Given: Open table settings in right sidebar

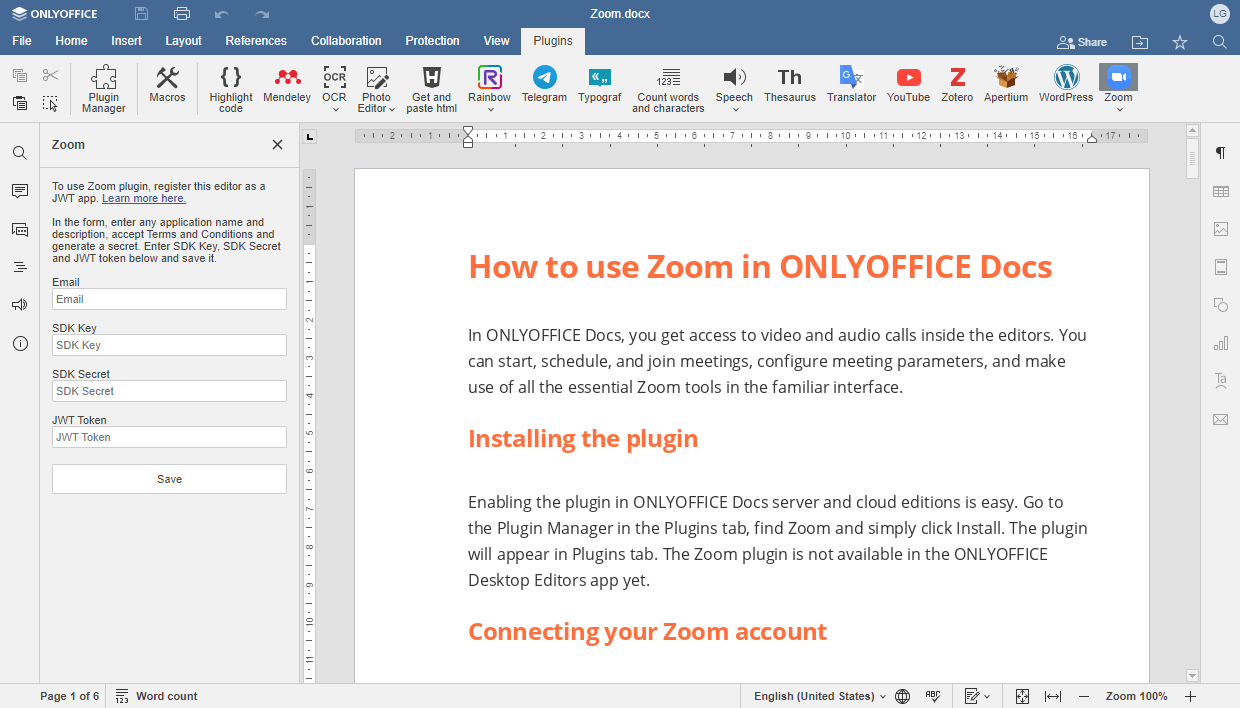Looking at the screenshot, I should [1220, 191].
